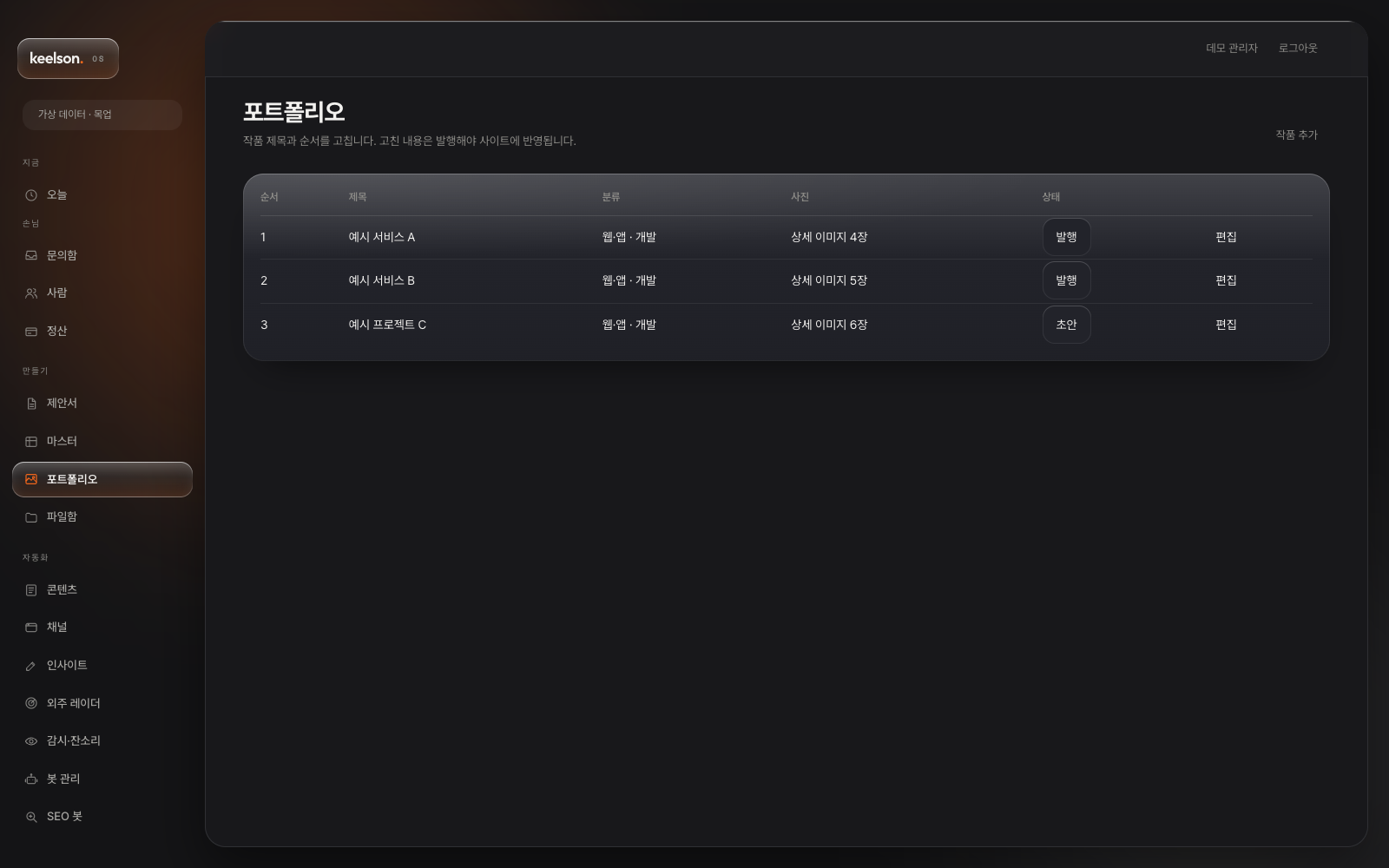This screenshot has height=868, width=1389.
Task: Click the card icon for 정산
Action: [x=31, y=332]
